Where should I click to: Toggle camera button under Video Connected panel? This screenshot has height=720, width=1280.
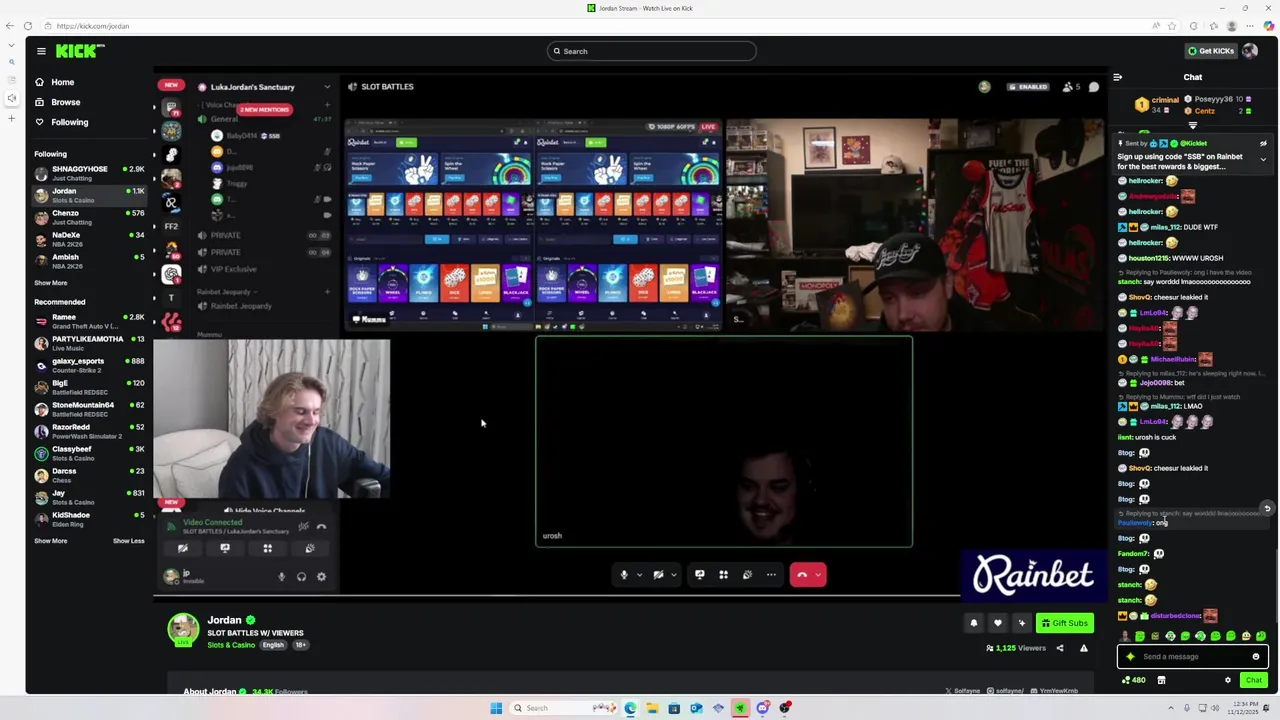pyautogui.click(x=182, y=548)
